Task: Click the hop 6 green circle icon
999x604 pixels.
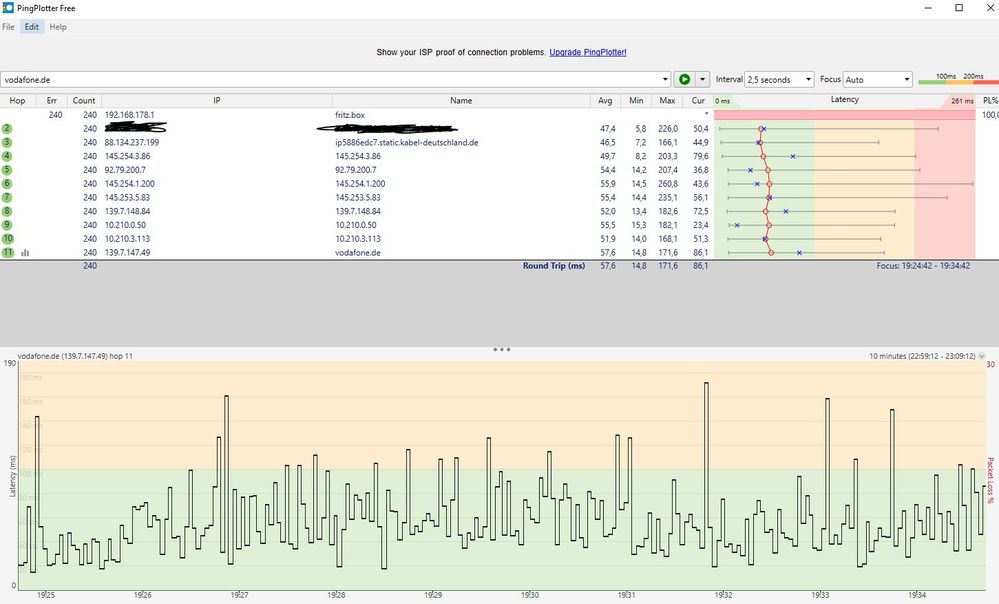Action: click(x=7, y=183)
